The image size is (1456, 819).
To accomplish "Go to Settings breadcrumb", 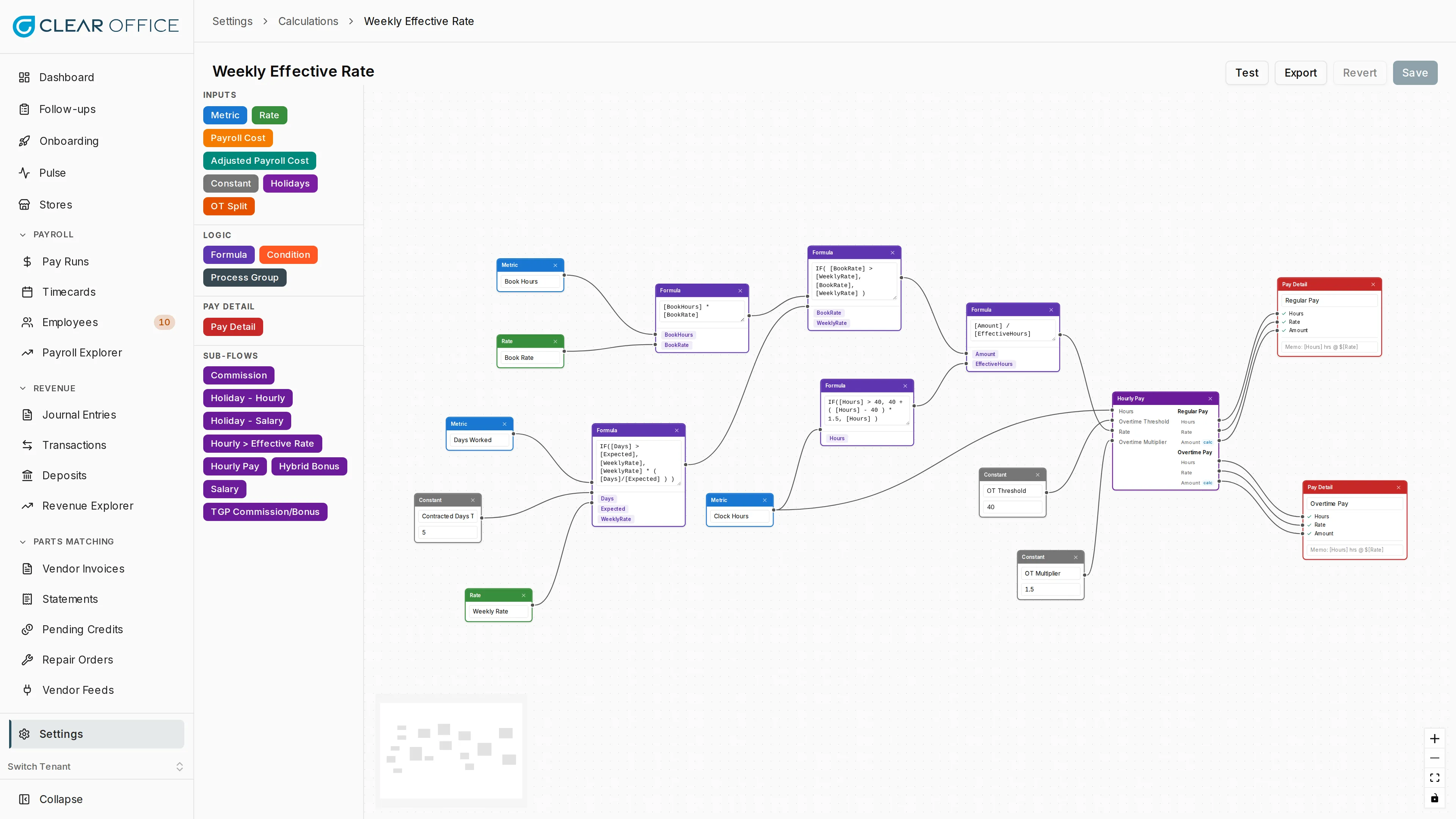I will (232, 22).
